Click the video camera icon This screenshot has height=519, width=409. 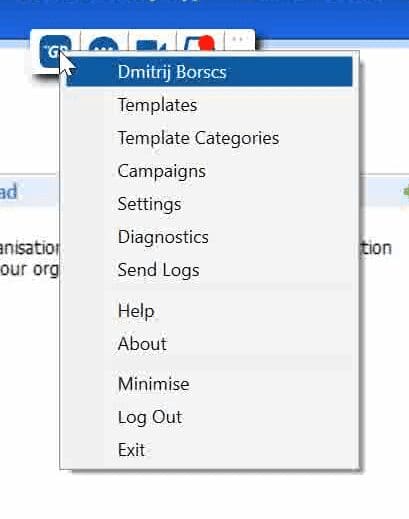152,45
